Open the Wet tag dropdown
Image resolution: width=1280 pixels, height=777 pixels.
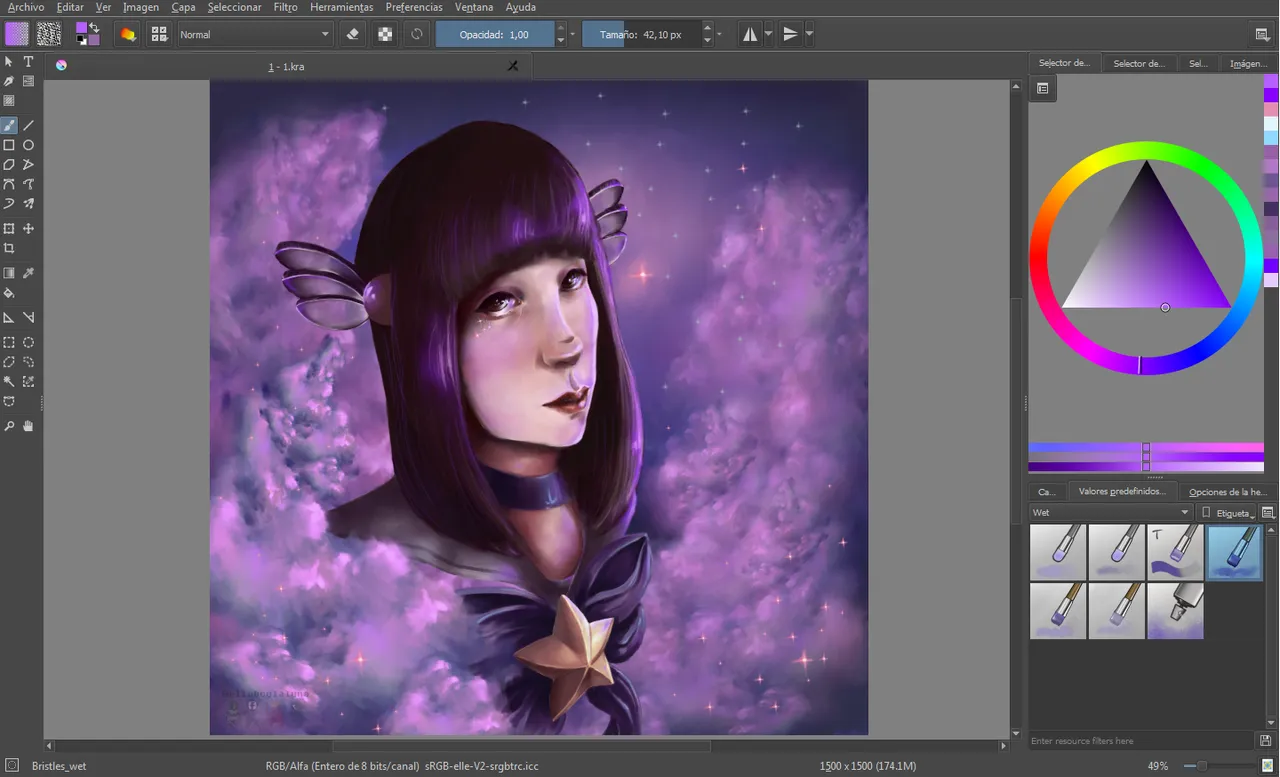pyautogui.click(x=1111, y=512)
